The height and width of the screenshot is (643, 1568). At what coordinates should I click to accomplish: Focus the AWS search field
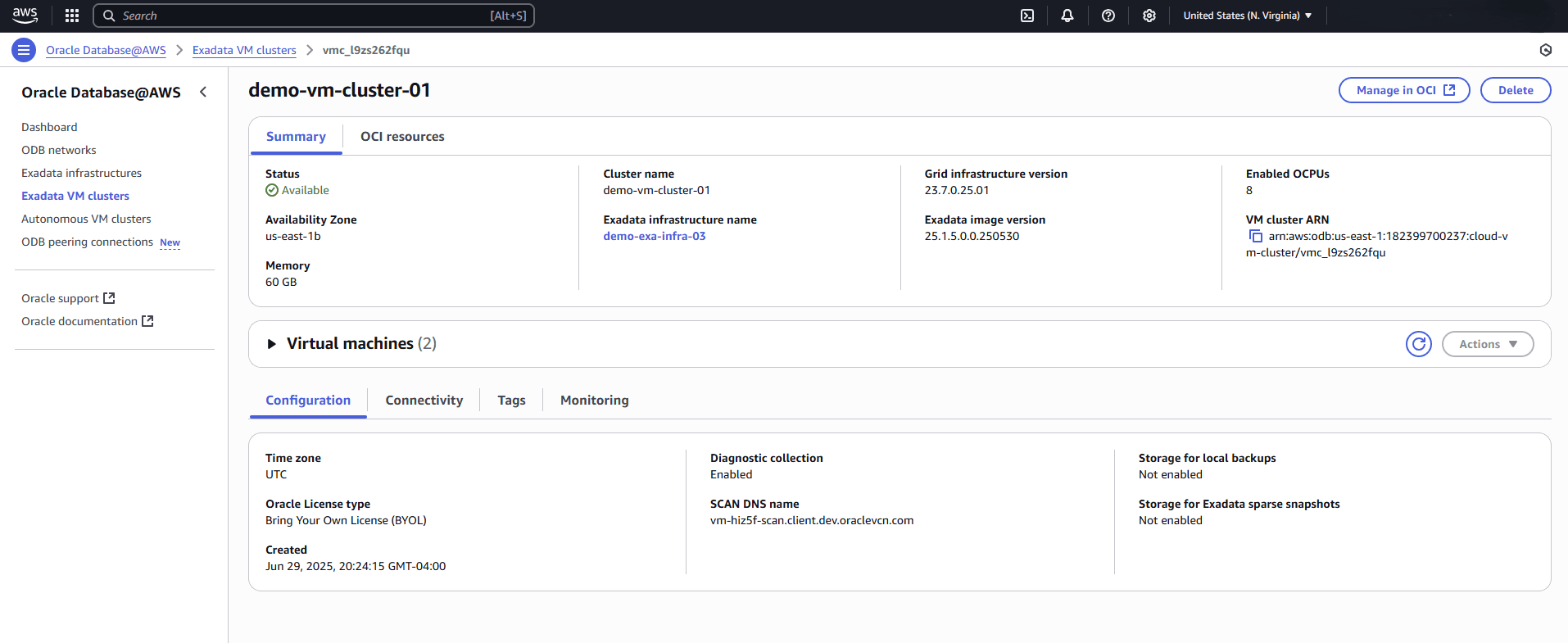point(314,16)
